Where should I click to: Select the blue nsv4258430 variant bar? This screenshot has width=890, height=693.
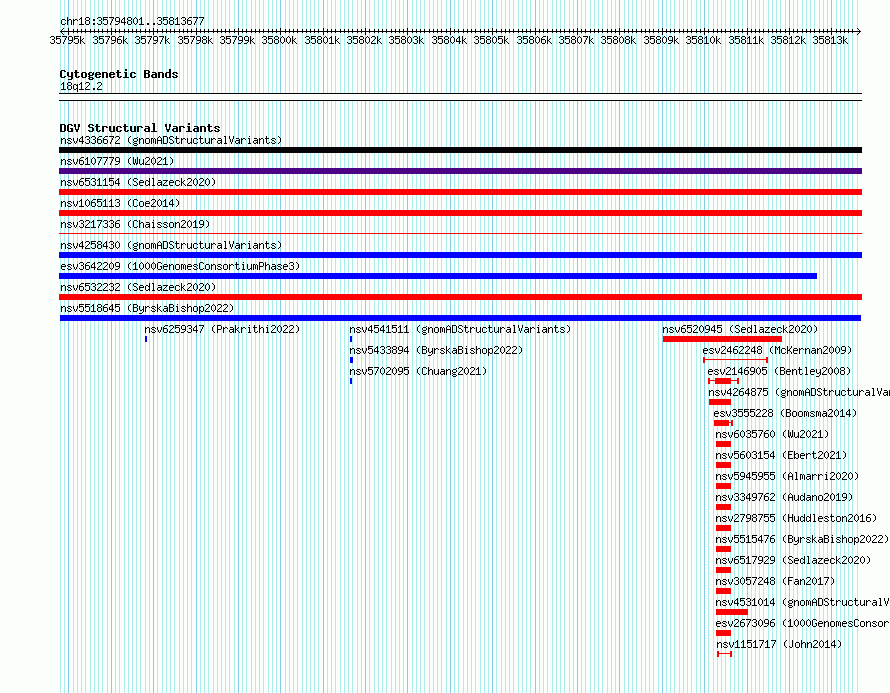click(460, 255)
